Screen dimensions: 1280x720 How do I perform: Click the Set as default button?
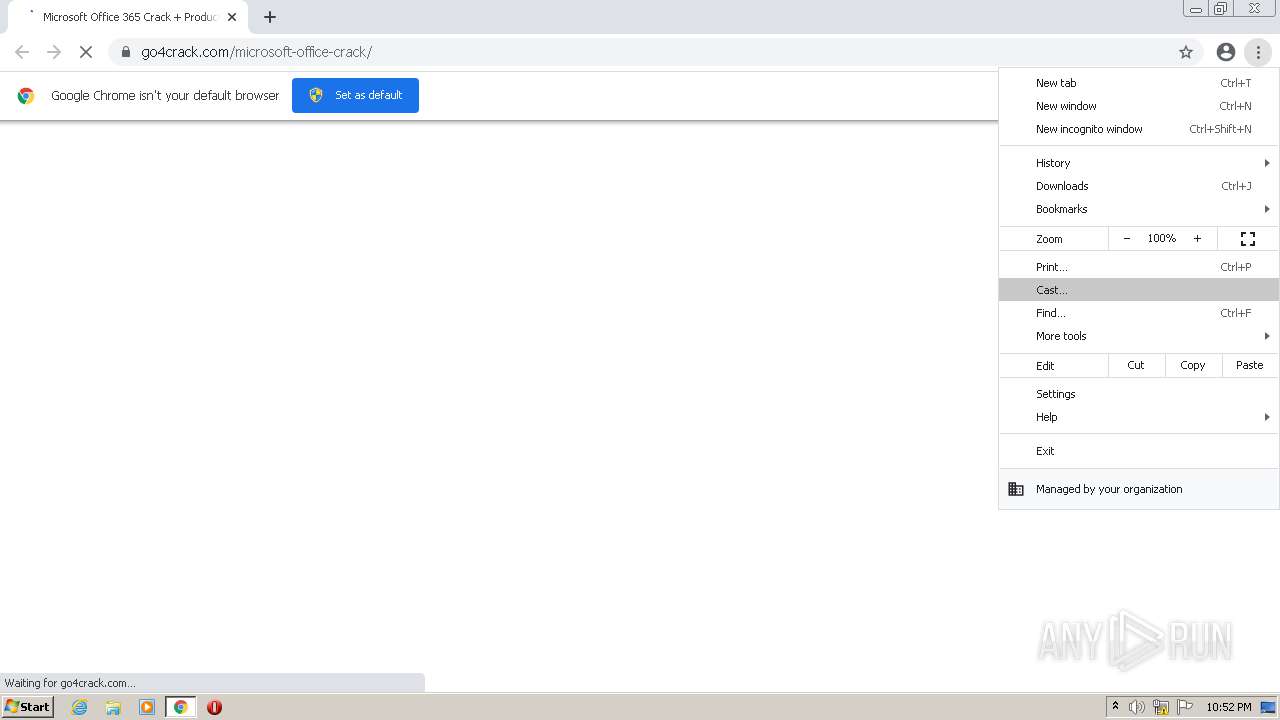tap(355, 95)
